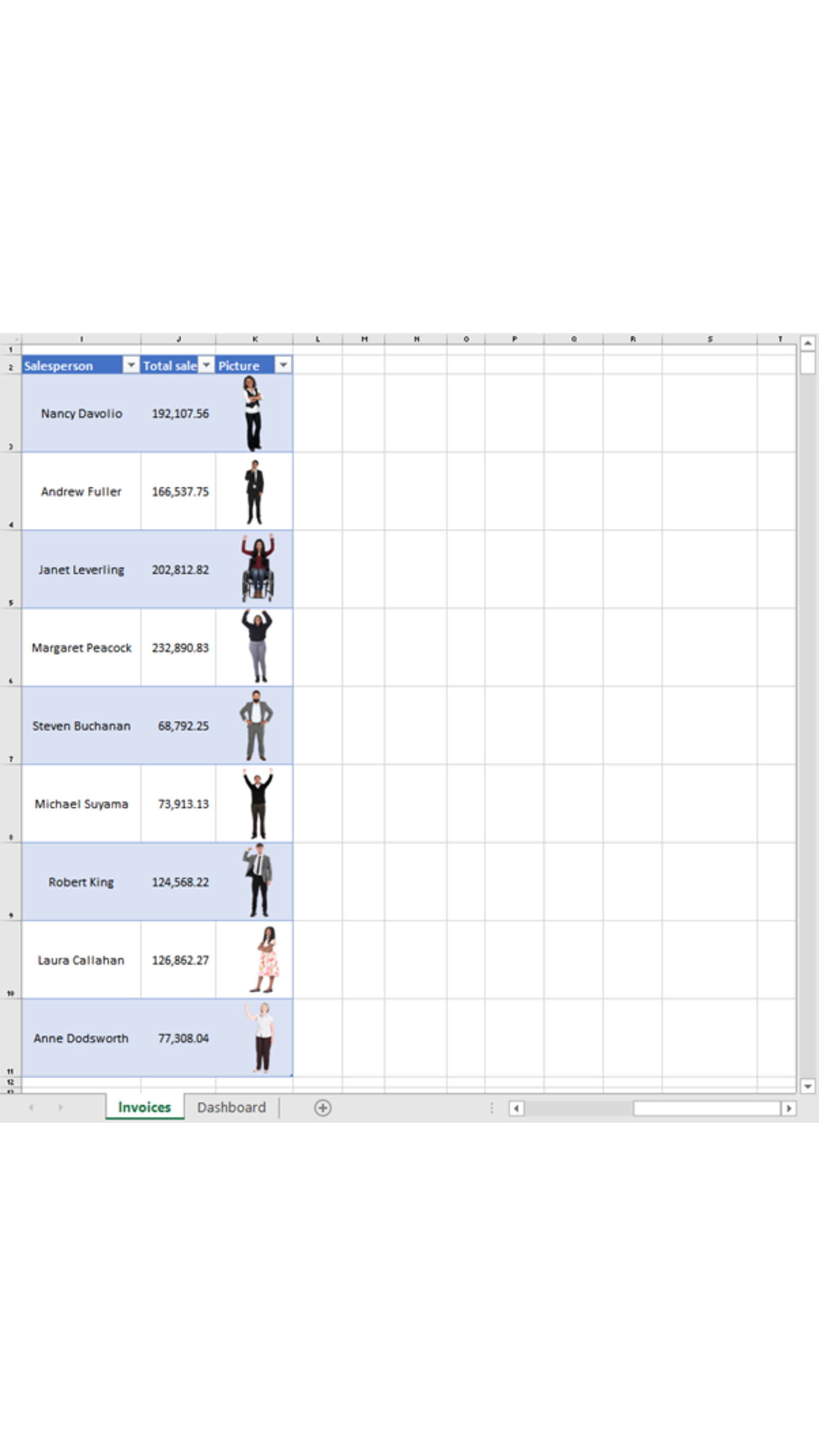Switch to the Dashboard sheet tab
The image size is (819, 1456).
(231, 1107)
